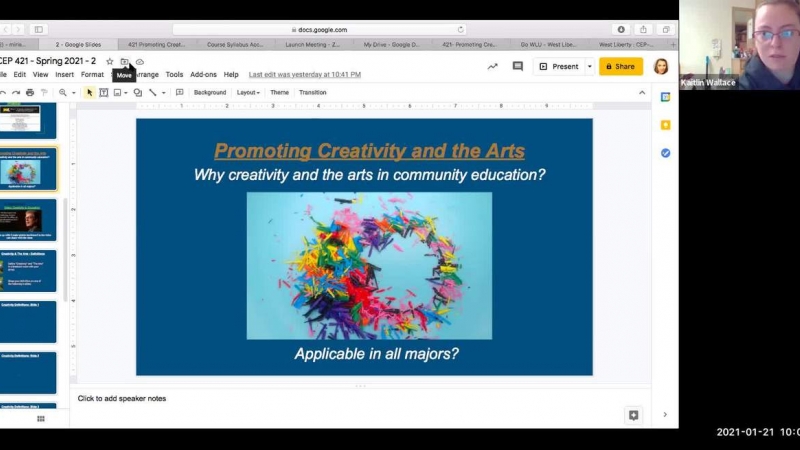Open Google Tasks in side panel
This screenshot has width=800, height=450.
(x=665, y=153)
